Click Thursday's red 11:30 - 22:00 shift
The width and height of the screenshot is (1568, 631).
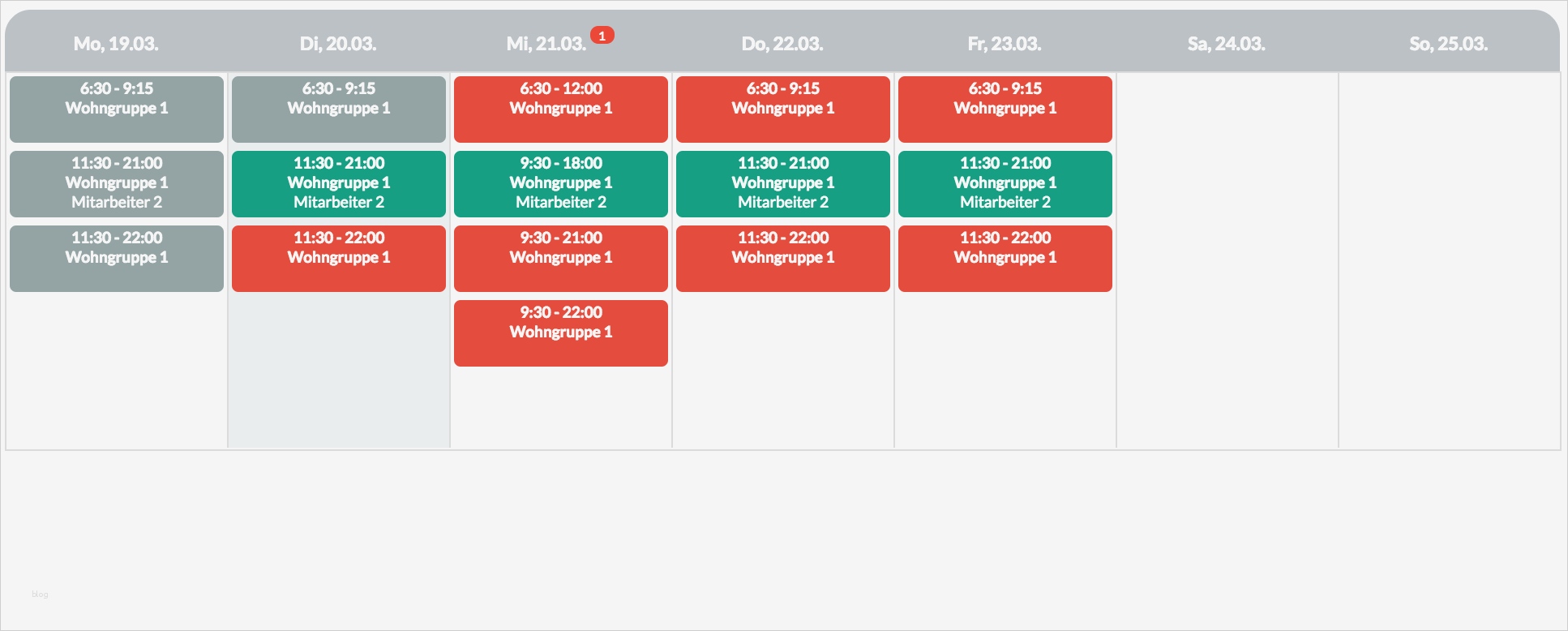tap(783, 259)
